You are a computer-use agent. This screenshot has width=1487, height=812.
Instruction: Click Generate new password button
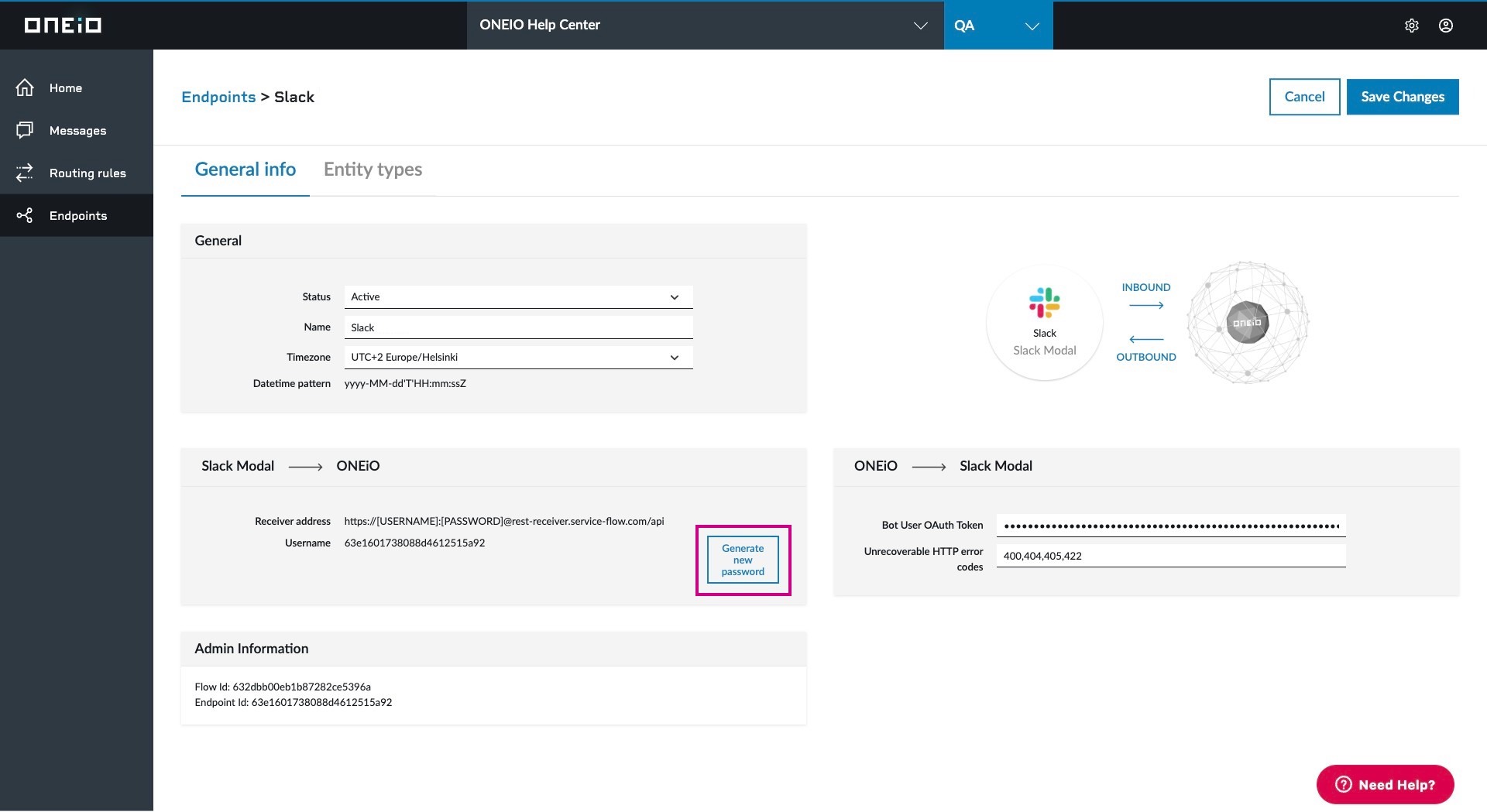(x=743, y=560)
